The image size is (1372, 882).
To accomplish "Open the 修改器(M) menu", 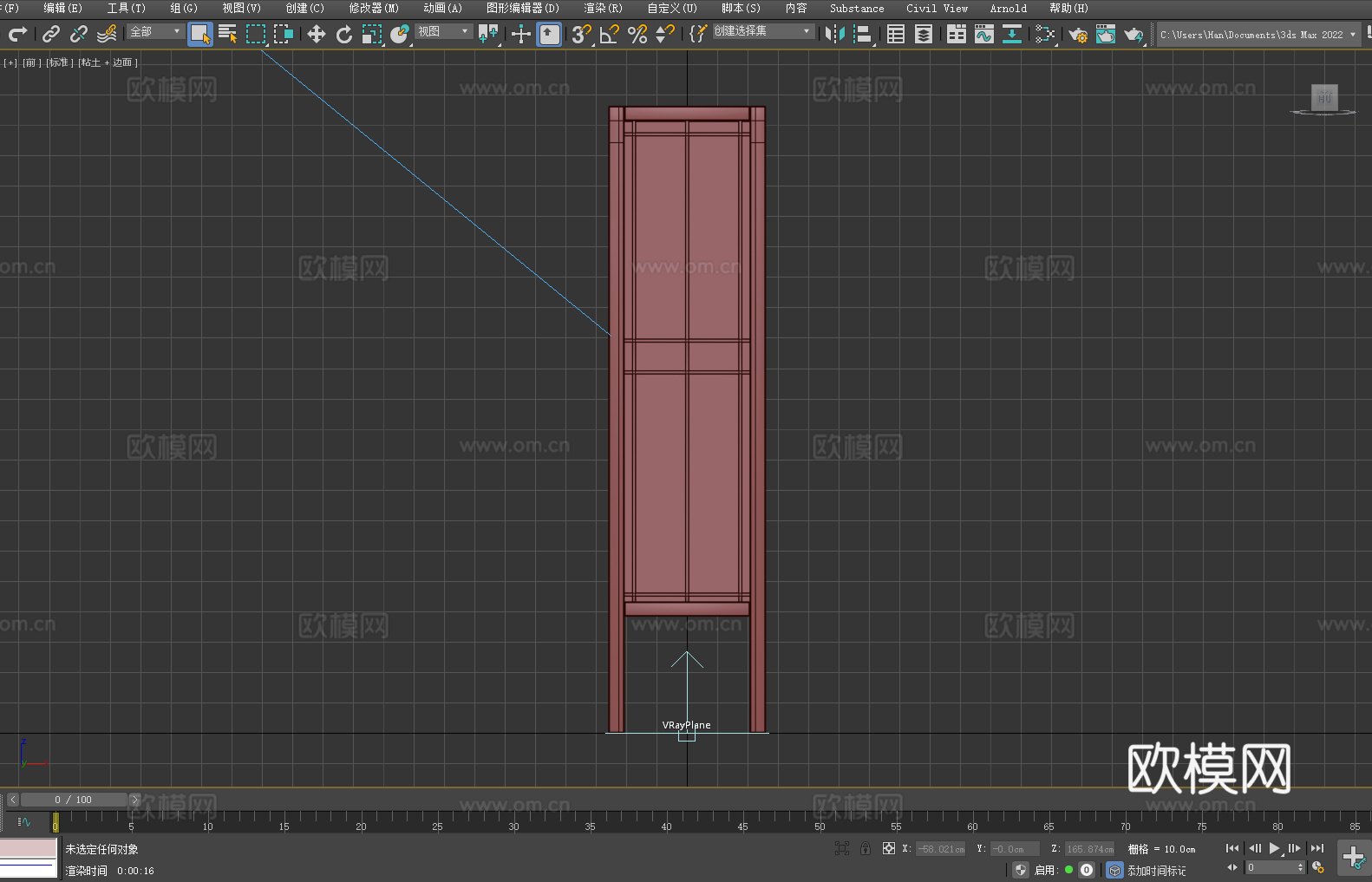I will [x=374, y=8].
